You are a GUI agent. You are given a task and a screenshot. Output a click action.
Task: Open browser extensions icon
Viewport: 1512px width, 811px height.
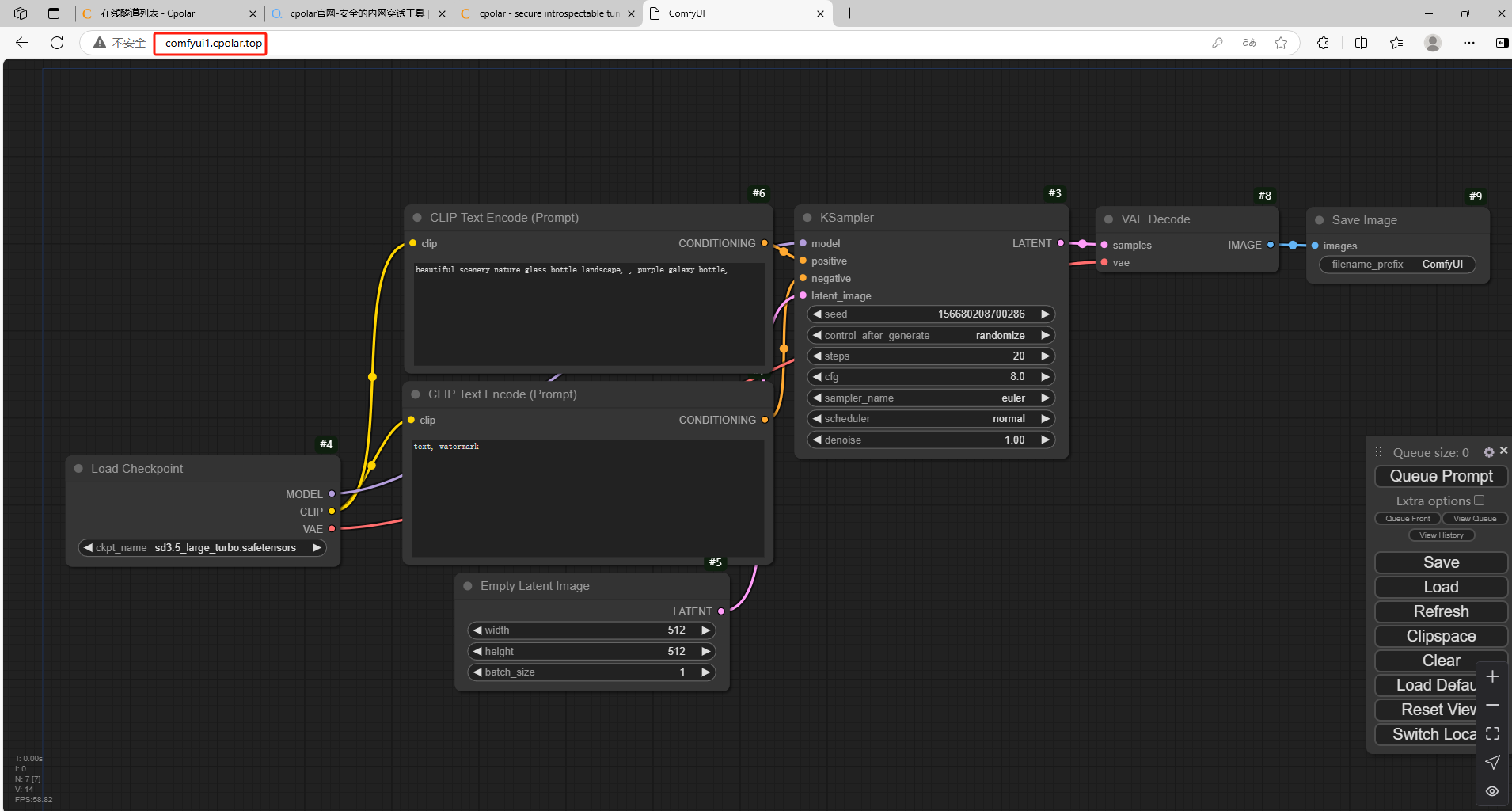coord(1323,43)
